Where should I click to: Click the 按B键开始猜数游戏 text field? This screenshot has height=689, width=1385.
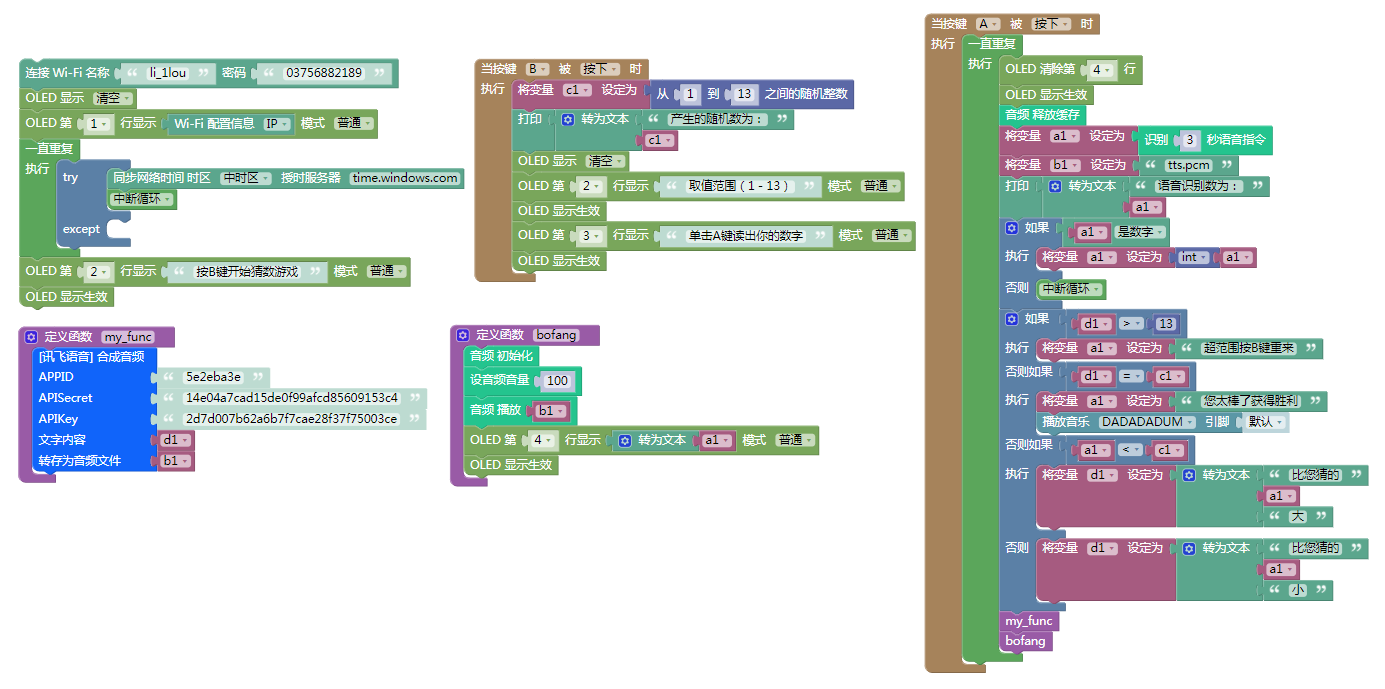pos(247,271)
